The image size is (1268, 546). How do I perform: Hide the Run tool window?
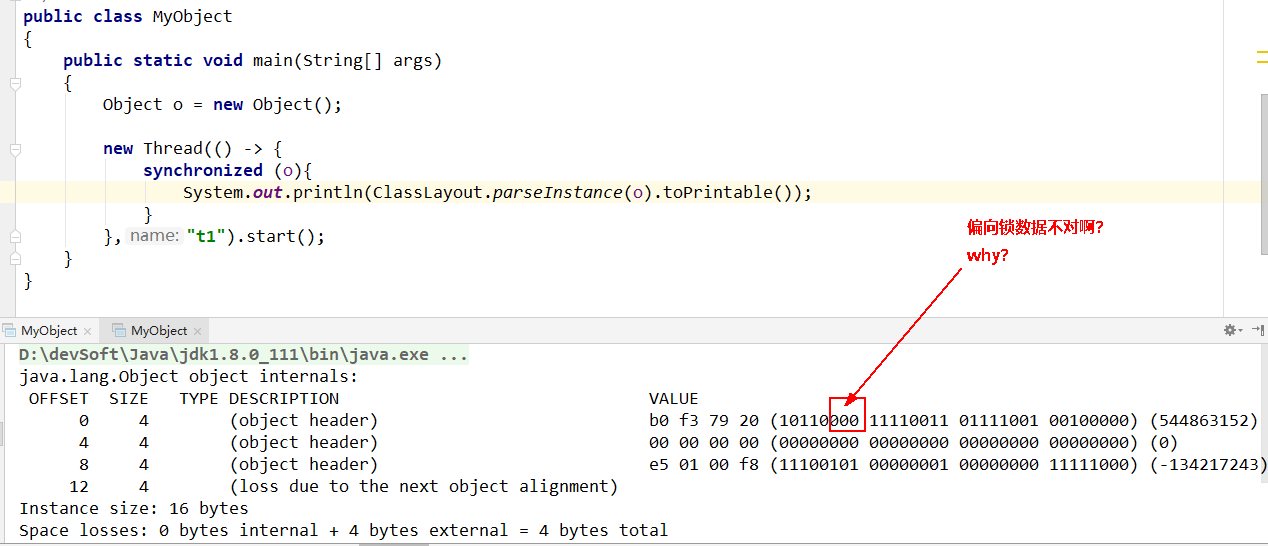coord(1260,330)
